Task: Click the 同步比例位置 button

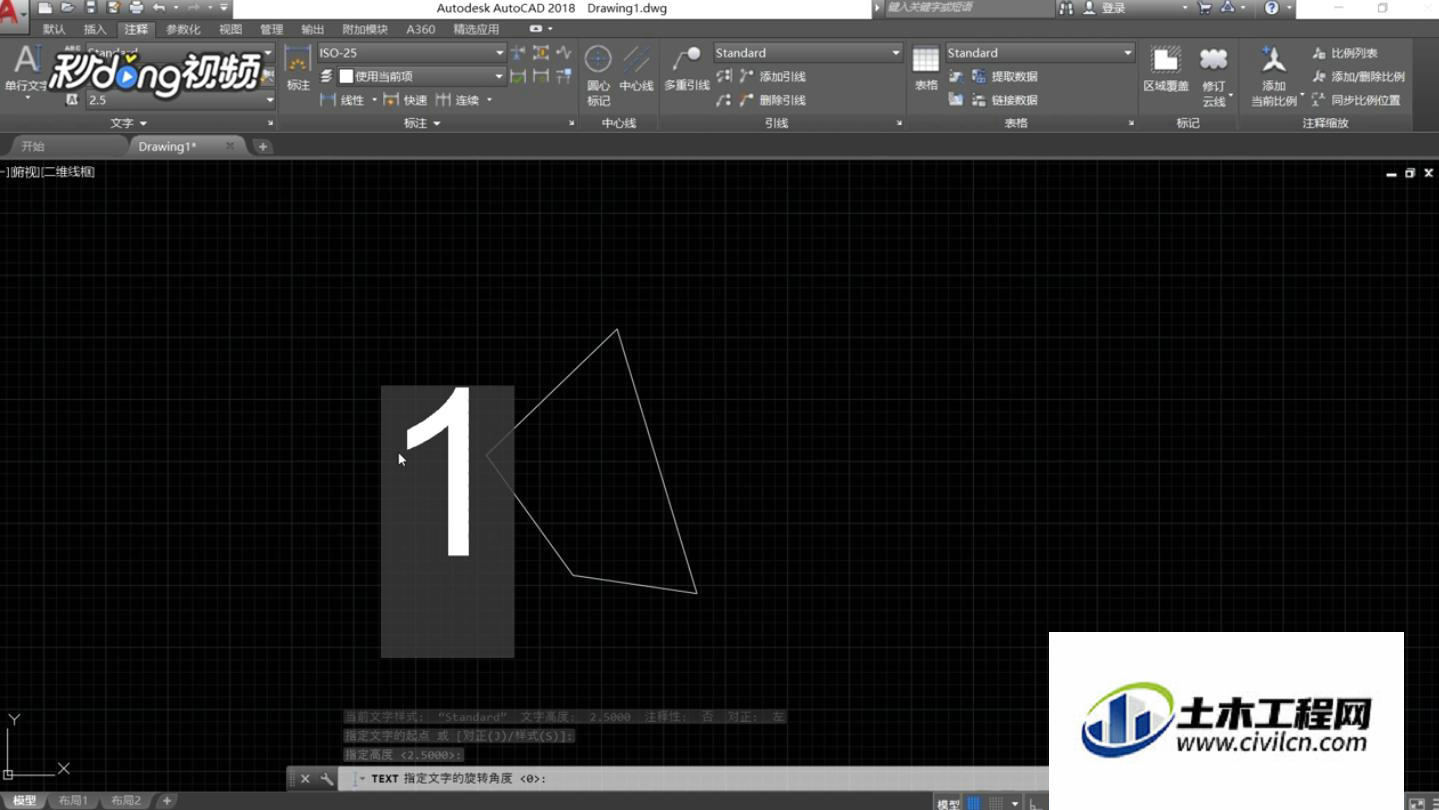Action: click(1356, 100)
